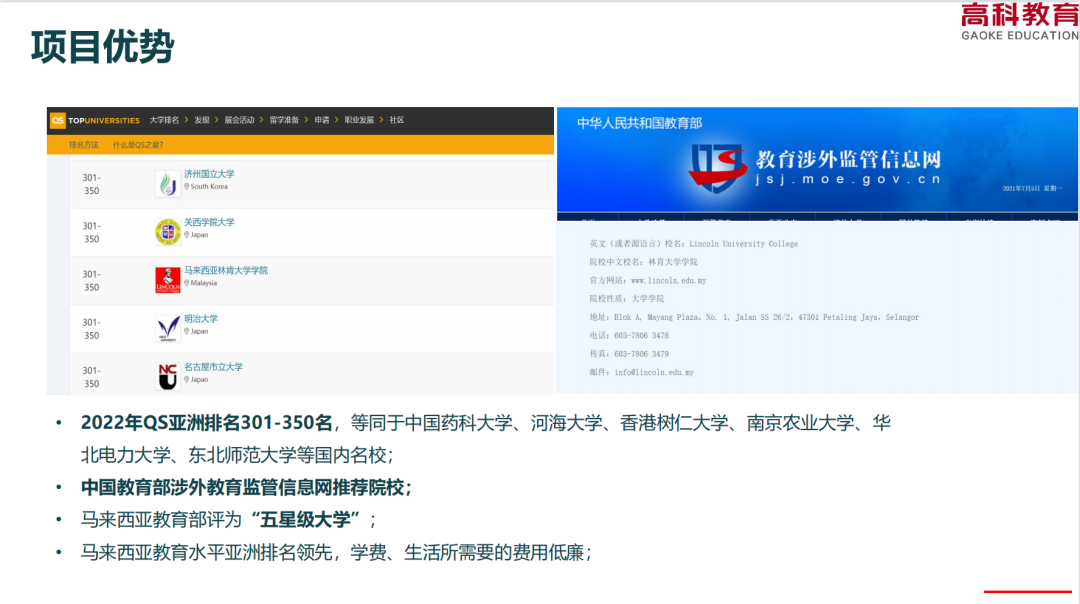Click the Malaysia location text
The width and height of the screenshot is (1080, 604).
coord(203,283)
